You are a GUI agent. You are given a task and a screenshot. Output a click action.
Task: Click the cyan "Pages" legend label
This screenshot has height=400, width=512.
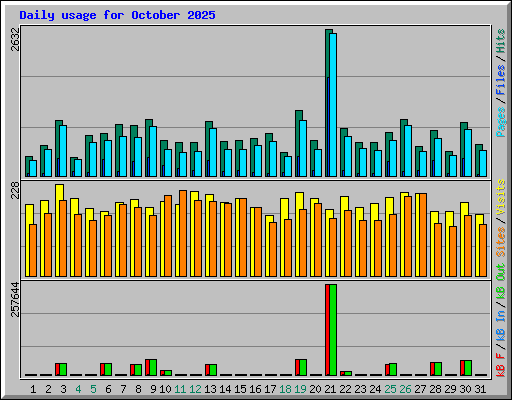click(x=501, y=122)
